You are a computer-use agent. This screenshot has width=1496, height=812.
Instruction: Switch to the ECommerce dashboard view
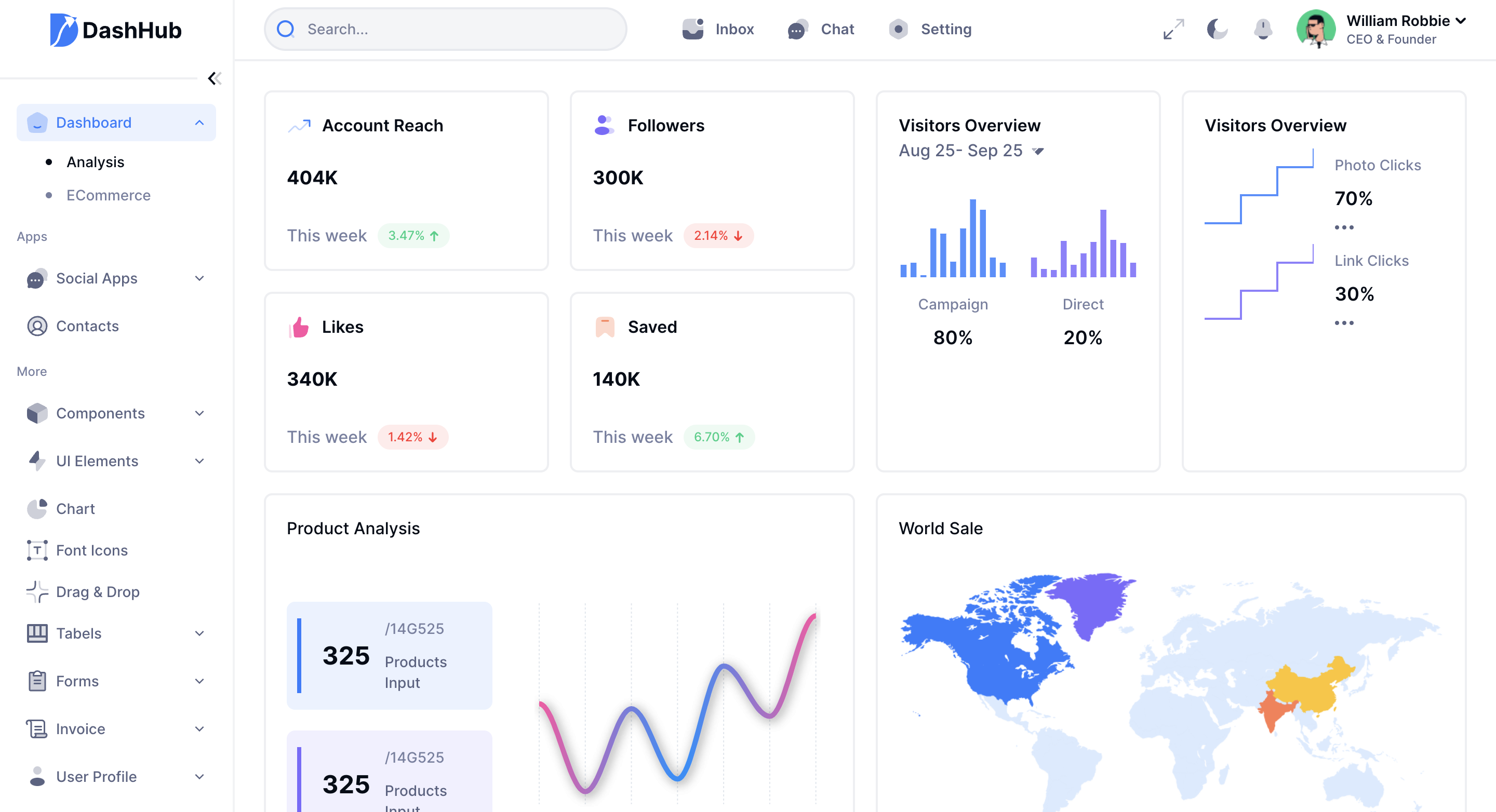109,195
